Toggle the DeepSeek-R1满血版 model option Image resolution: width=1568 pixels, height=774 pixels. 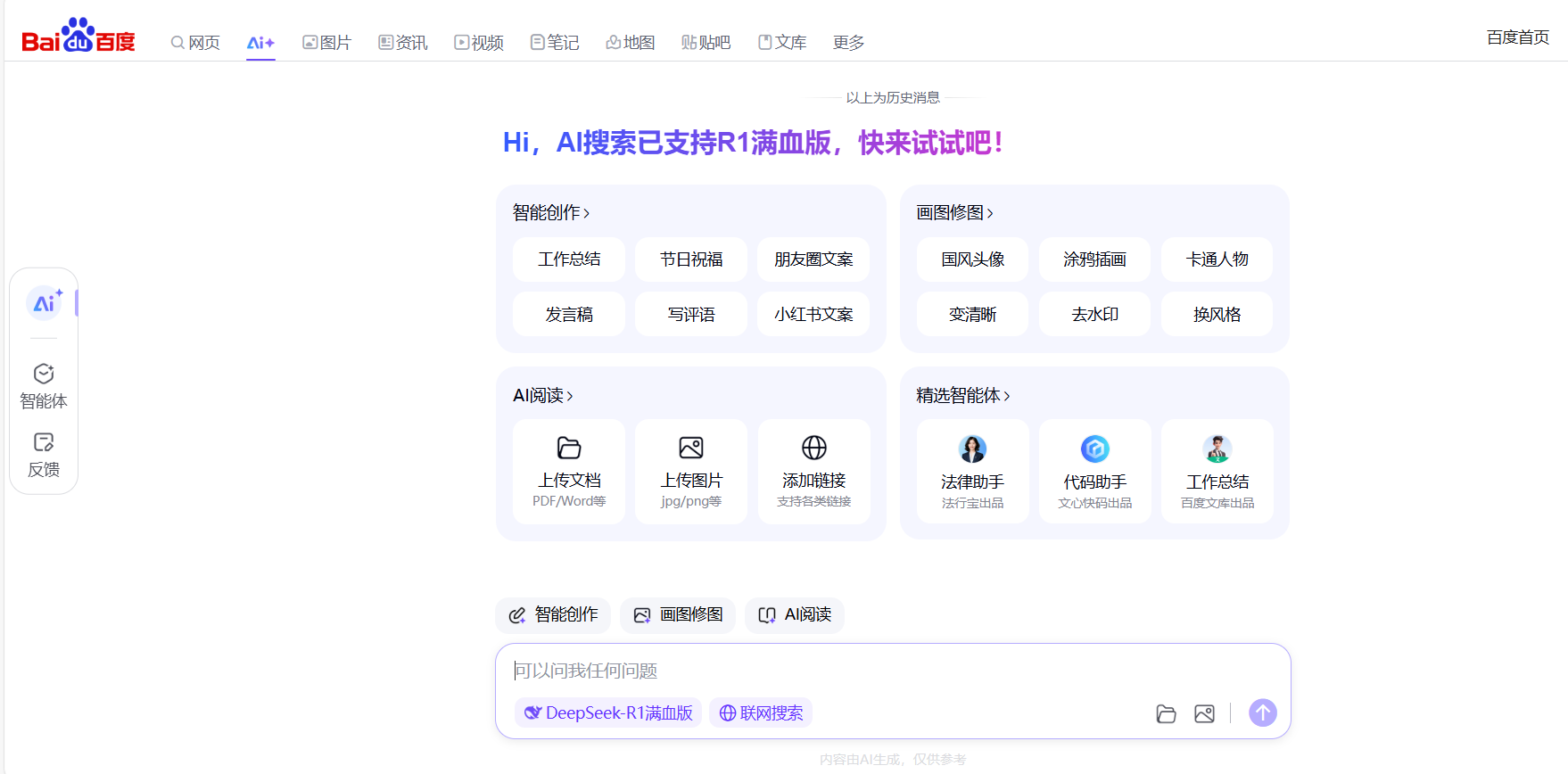click(608, 712)
